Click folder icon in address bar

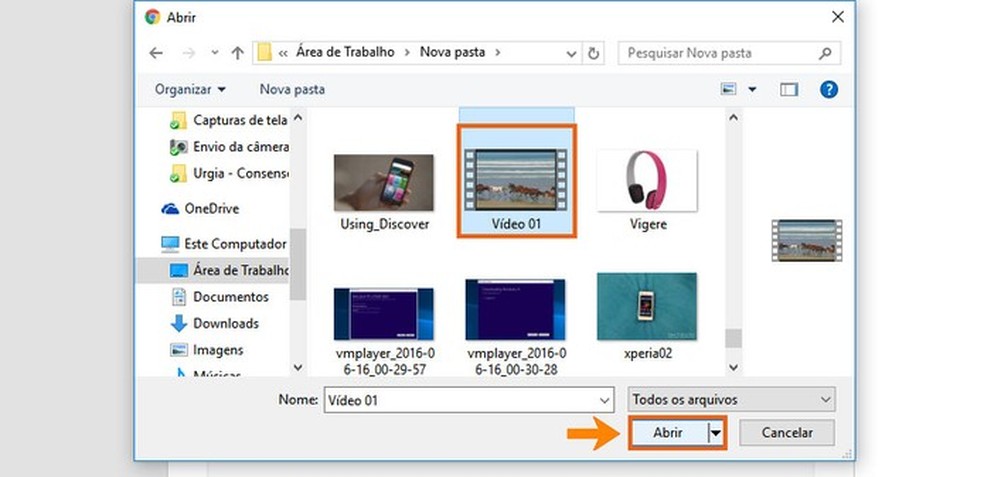tap(264, 53)
